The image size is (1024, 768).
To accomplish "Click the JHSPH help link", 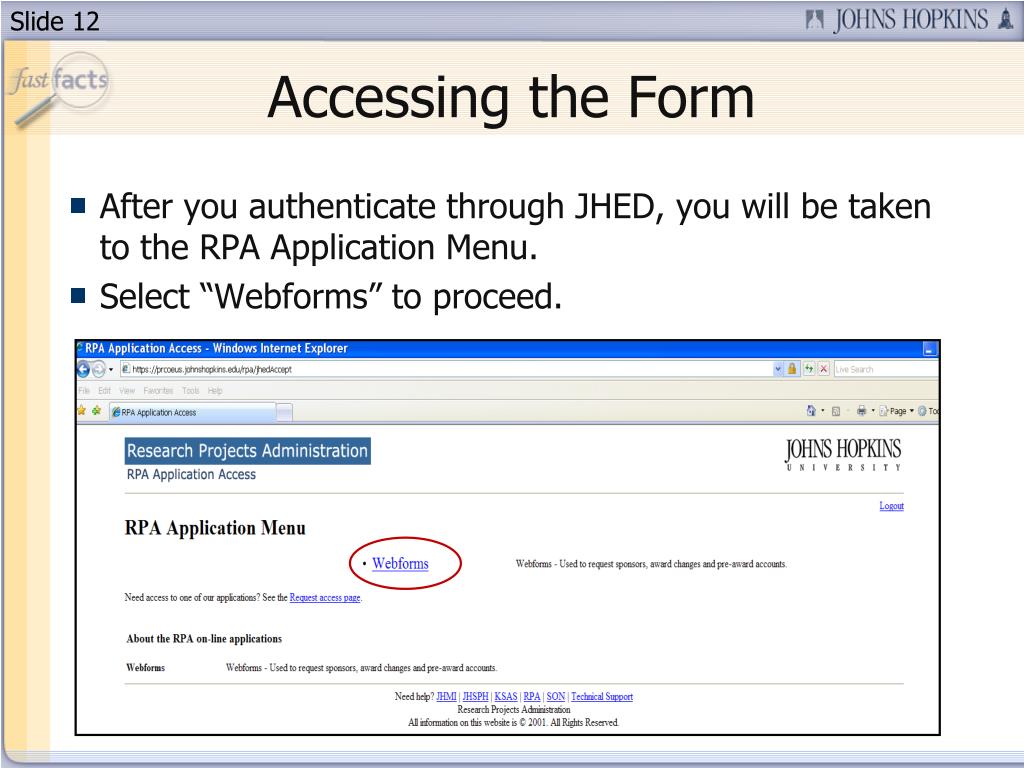I will point(475,697).
